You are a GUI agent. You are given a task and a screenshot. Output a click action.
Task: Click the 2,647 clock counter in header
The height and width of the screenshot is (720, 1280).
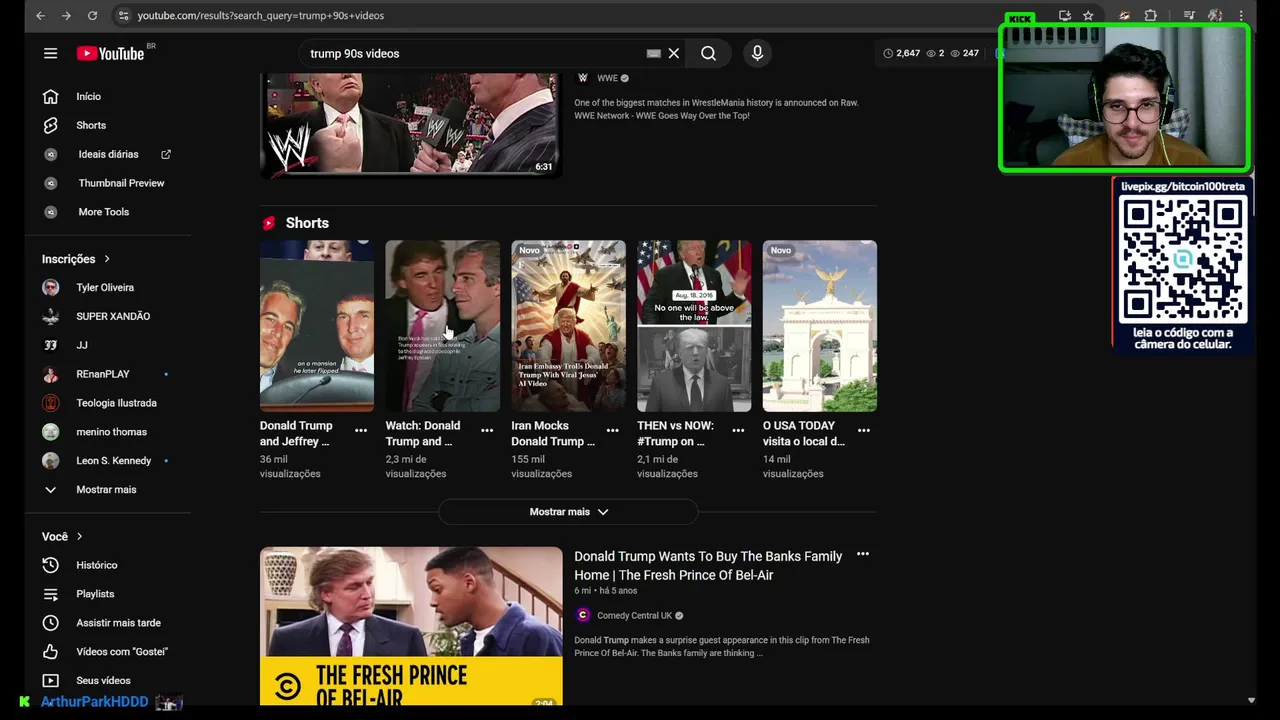click(901, 53)
